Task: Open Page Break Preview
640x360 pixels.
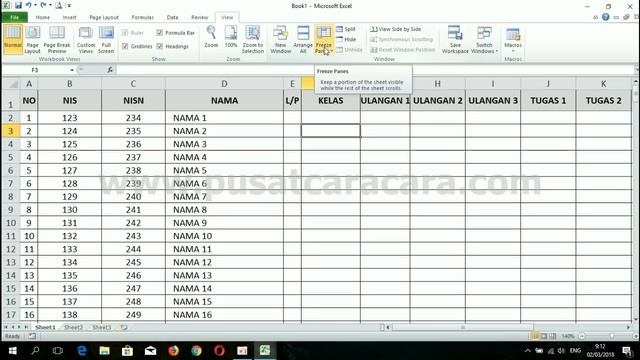Action: [x=57, y=39]
